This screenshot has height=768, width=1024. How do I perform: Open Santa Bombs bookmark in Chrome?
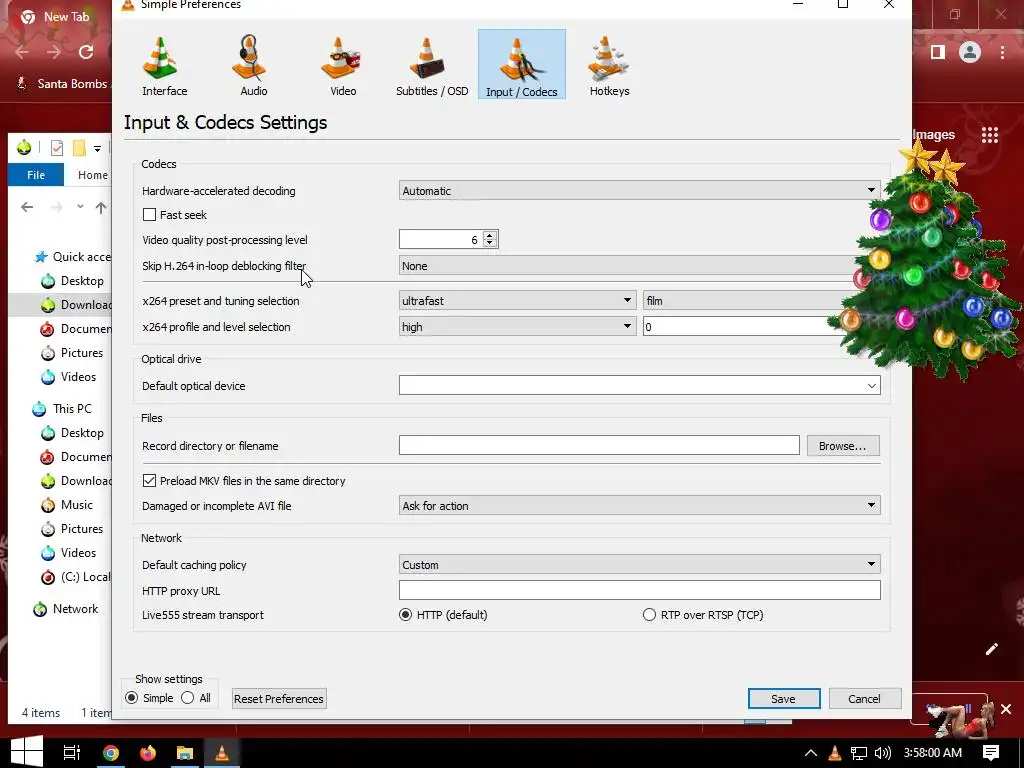click(x=64, y=84)
